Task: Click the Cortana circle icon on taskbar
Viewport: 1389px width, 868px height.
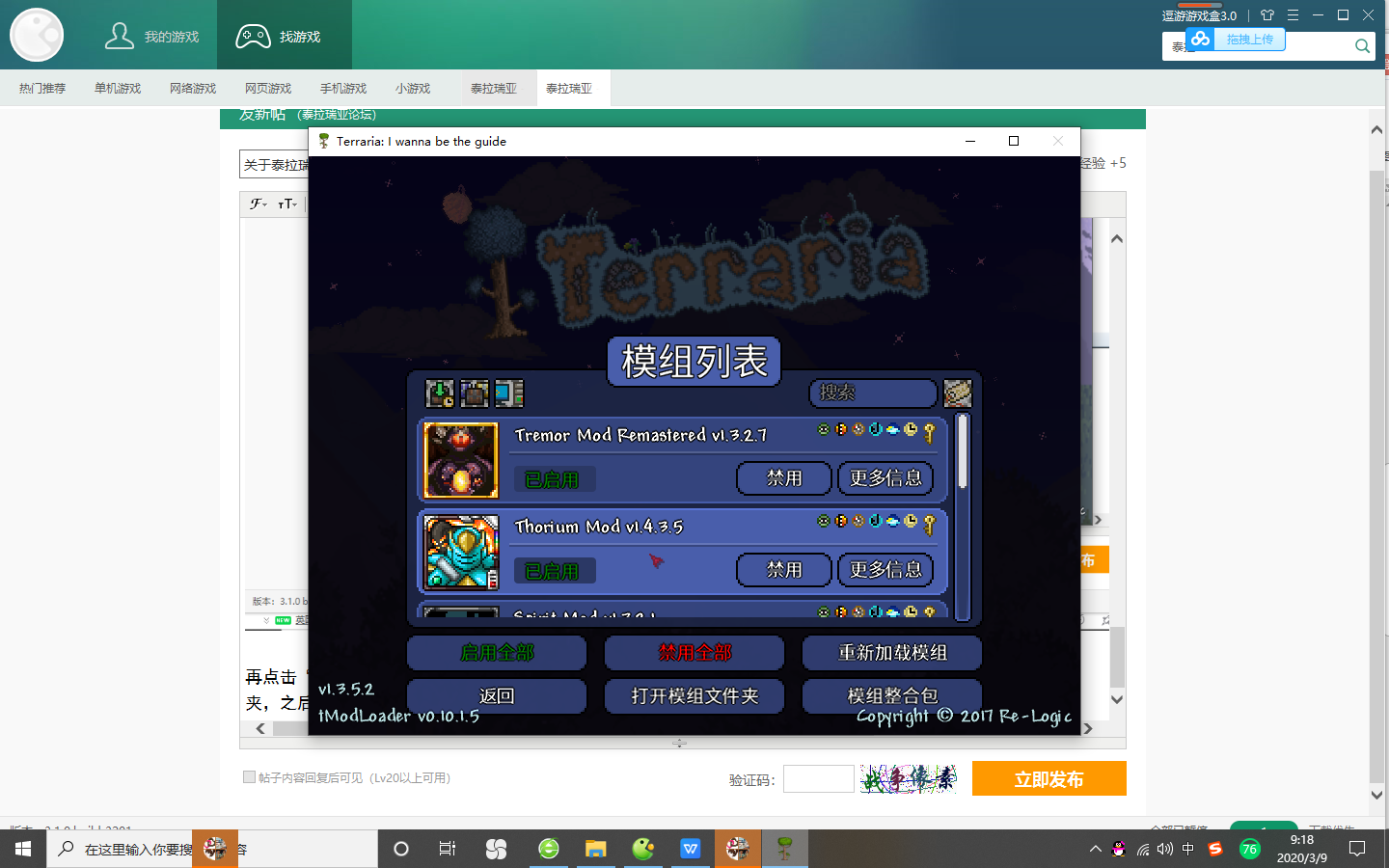Action: pyautogui.click(x=401, y=849)
